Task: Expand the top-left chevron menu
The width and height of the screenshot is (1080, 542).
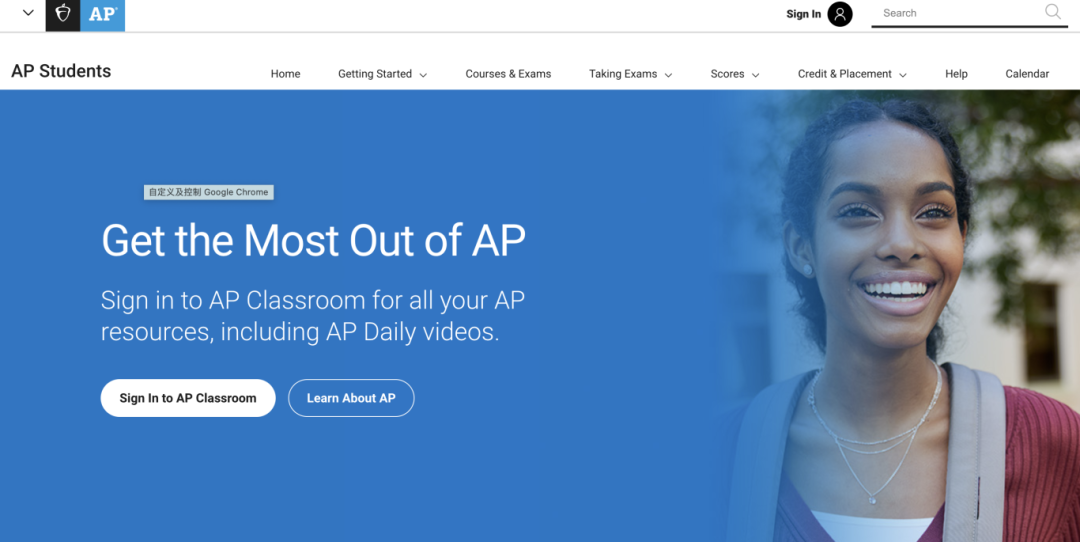Action: coord(28,12)
